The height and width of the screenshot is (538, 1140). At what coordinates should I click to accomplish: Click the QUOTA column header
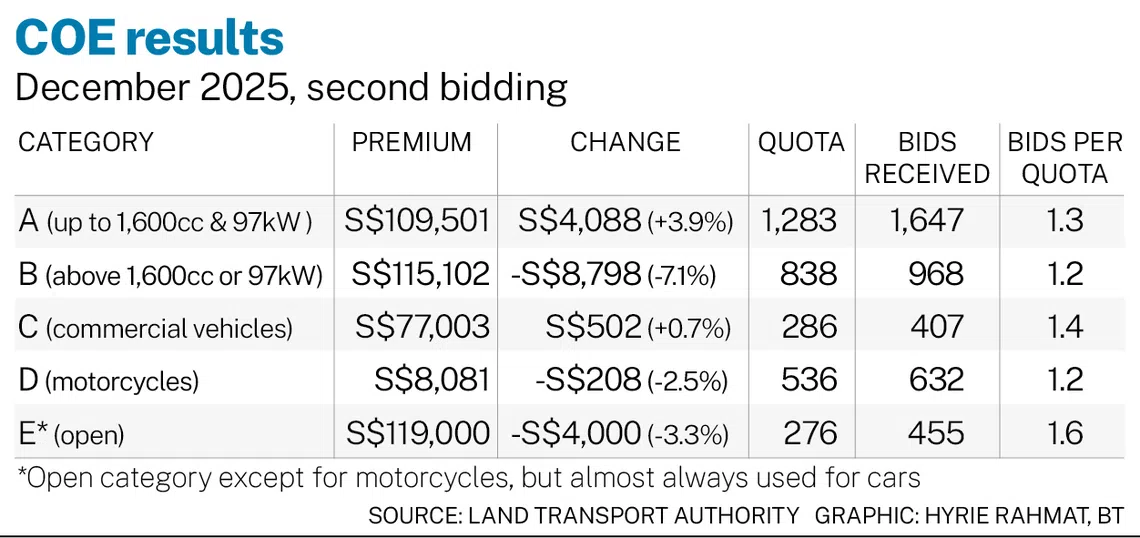click(801, 143)
